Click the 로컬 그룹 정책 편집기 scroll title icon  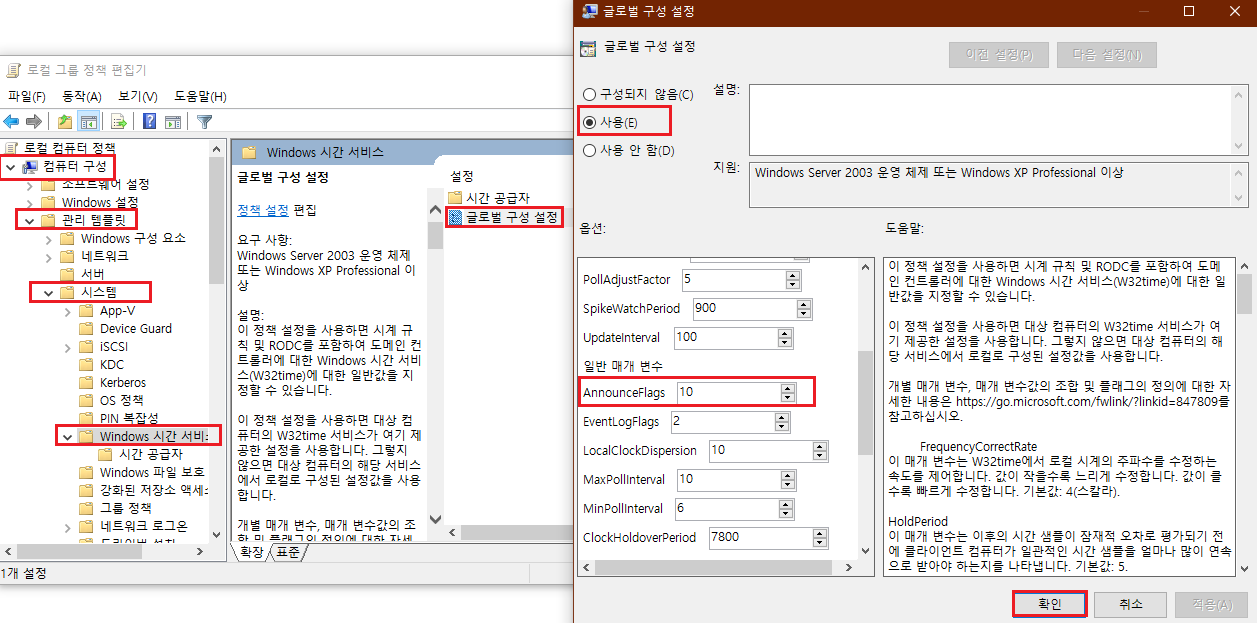point(13,70)
